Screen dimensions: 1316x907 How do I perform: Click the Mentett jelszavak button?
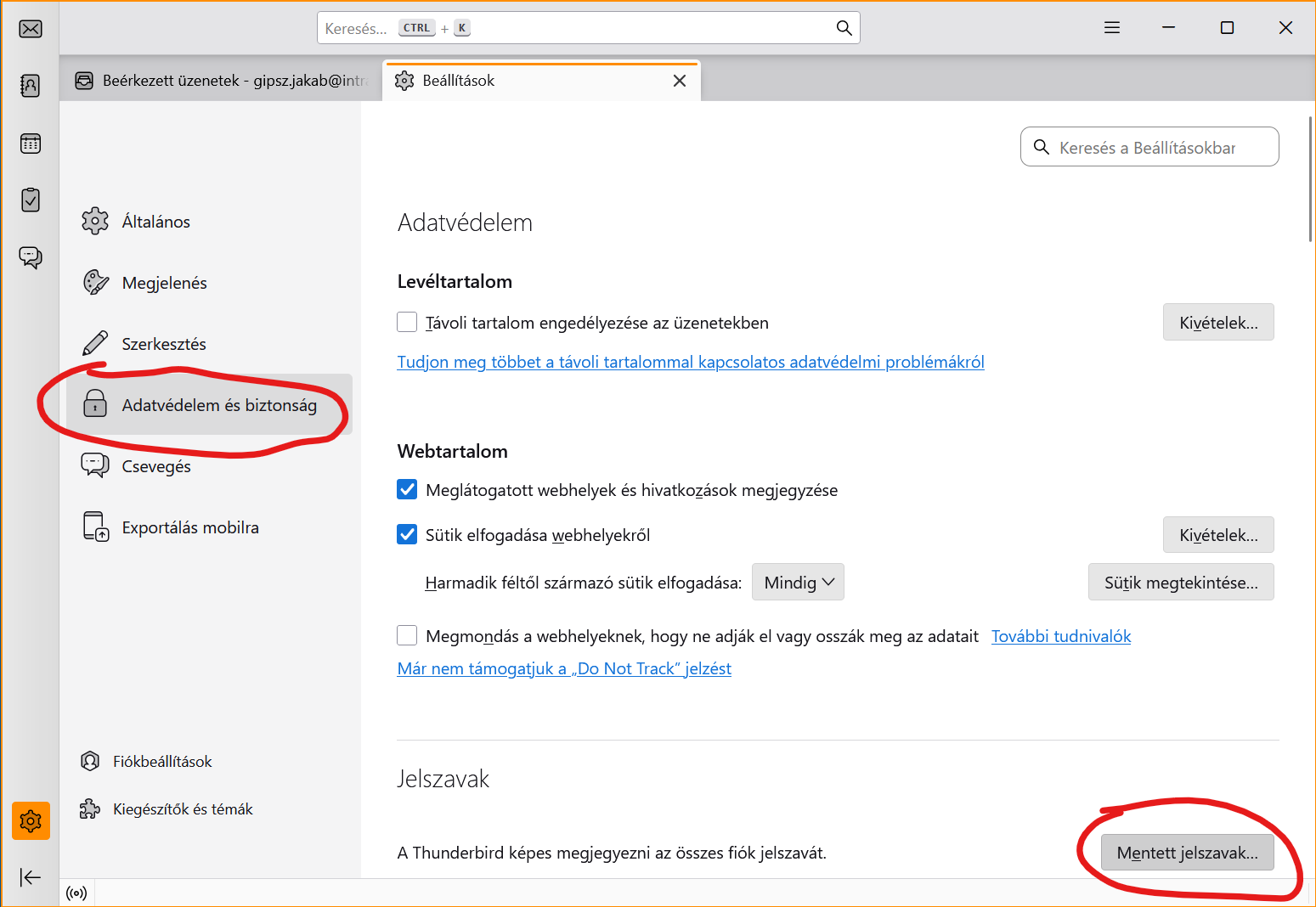coord(1187,853)
